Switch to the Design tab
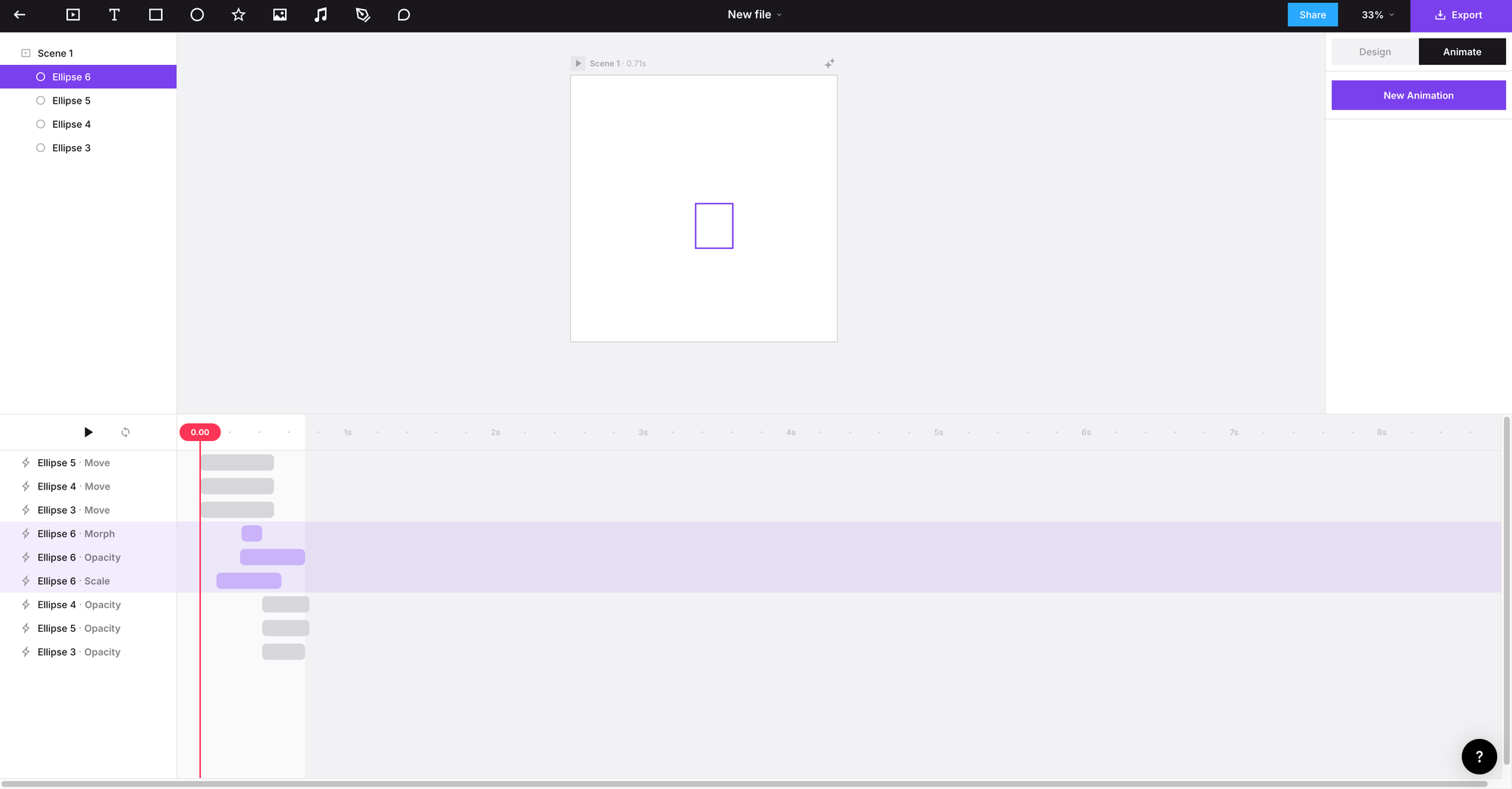Viewport: 1512px width, 789px height. coord(1374,51)
